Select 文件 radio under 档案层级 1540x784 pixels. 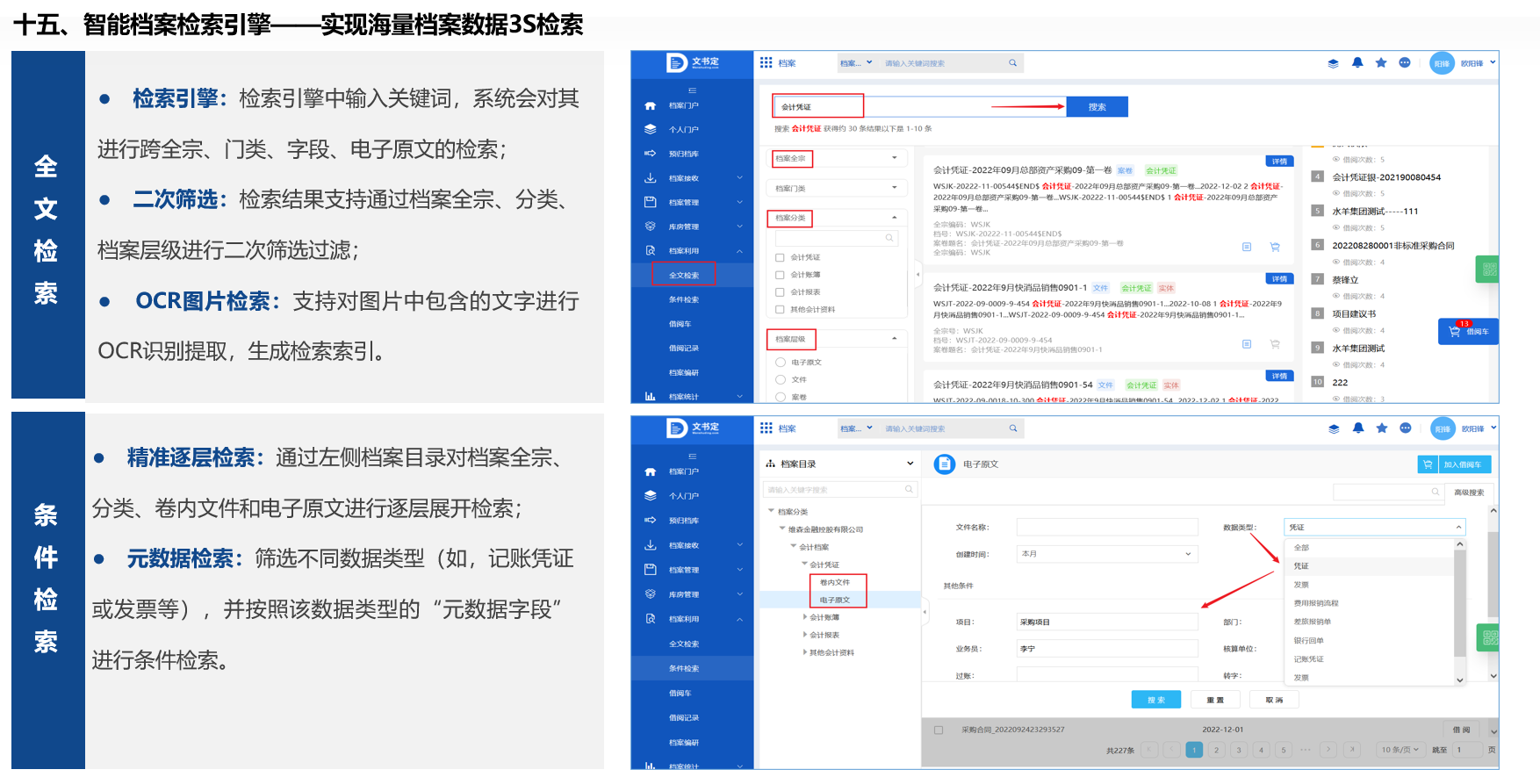point(780,379)
